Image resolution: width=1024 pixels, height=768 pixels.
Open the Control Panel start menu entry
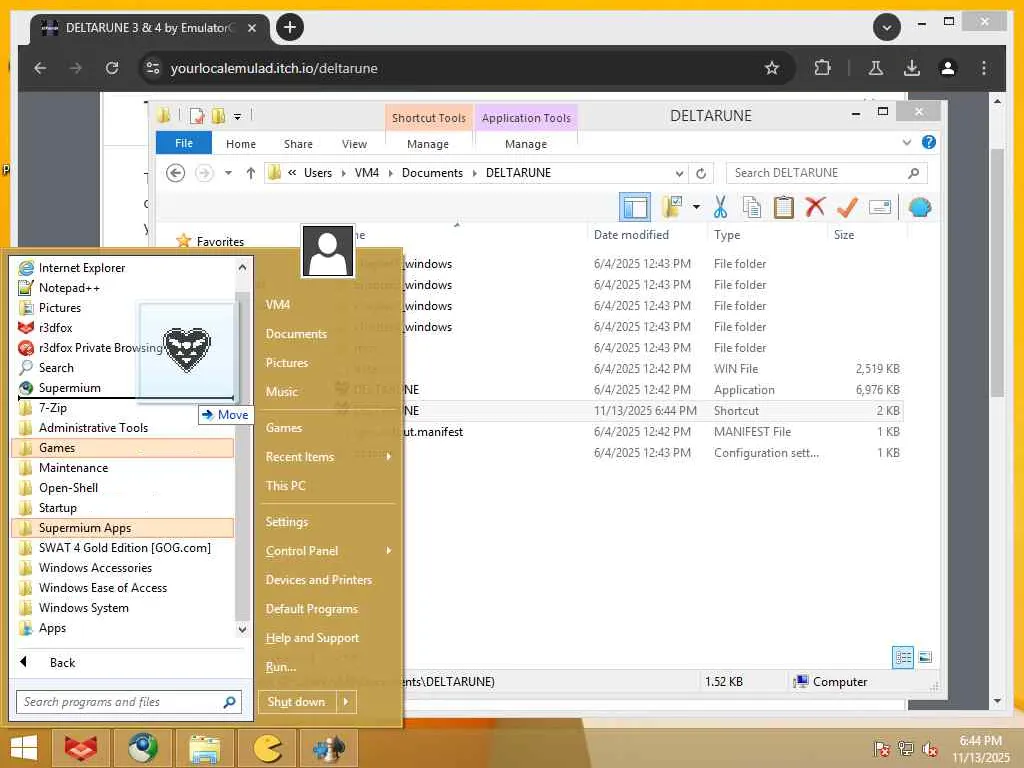point(328,551)
